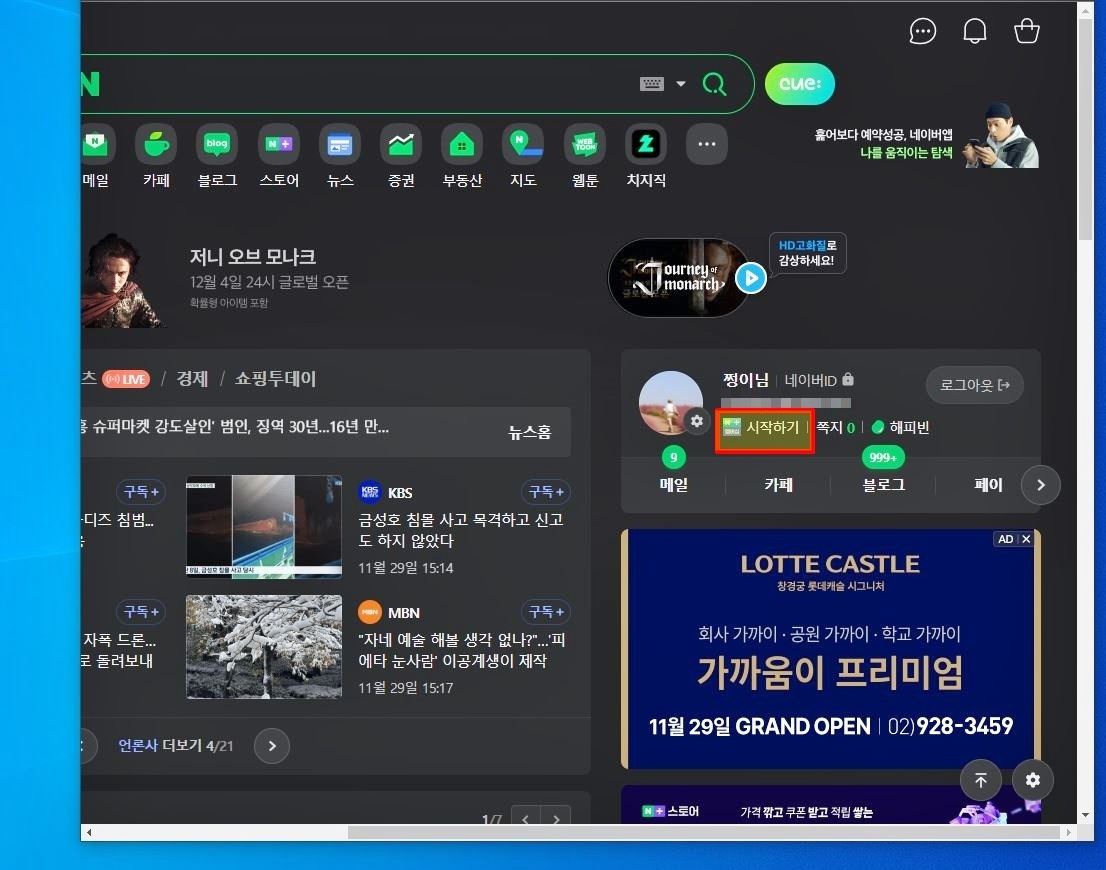Open the 지도 shortcut icon
The image size is (1106, 870).
coord(523,144)
